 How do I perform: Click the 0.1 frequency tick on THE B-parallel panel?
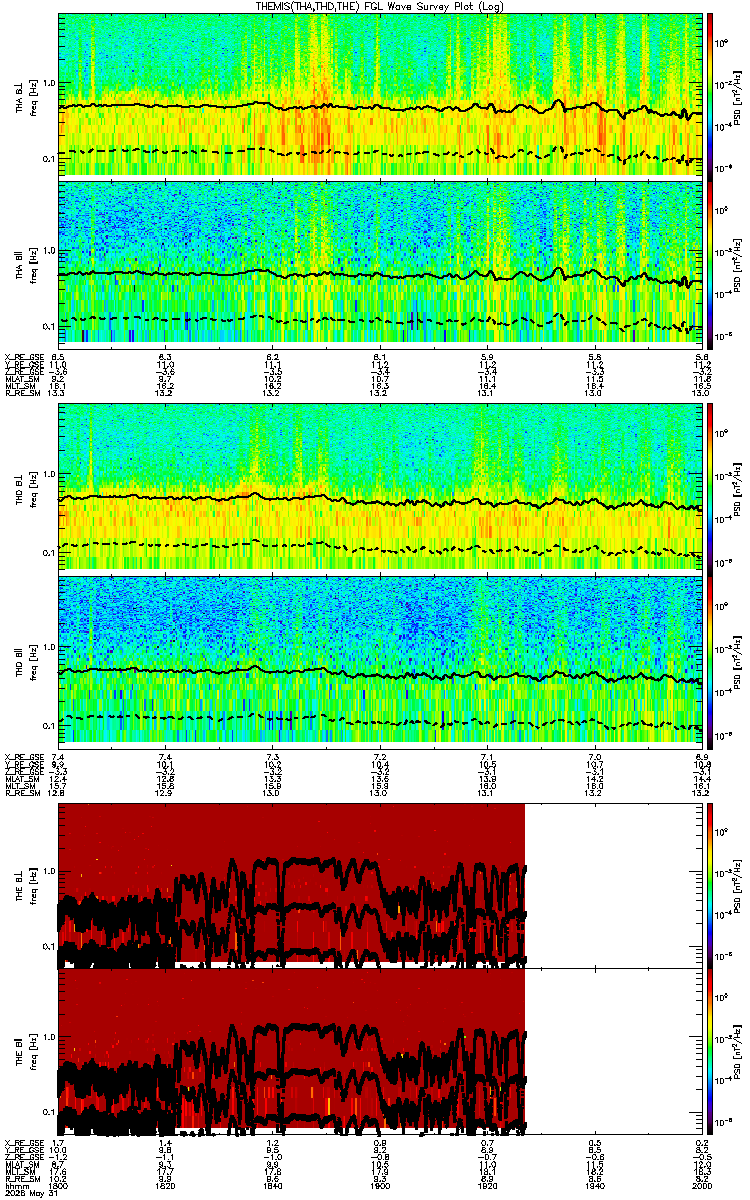click(47, 1112)
